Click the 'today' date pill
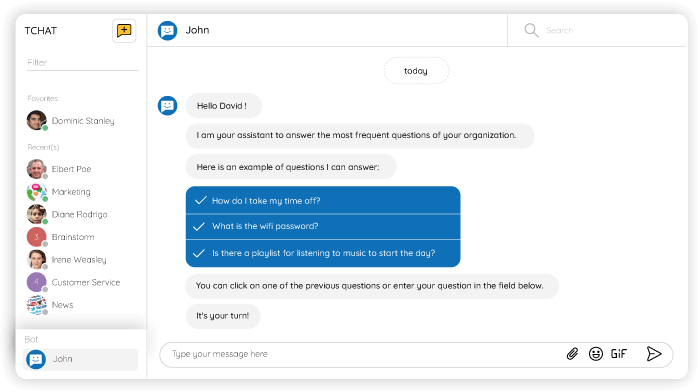Viewport: 700px width, 392px height. pos(416,71)
